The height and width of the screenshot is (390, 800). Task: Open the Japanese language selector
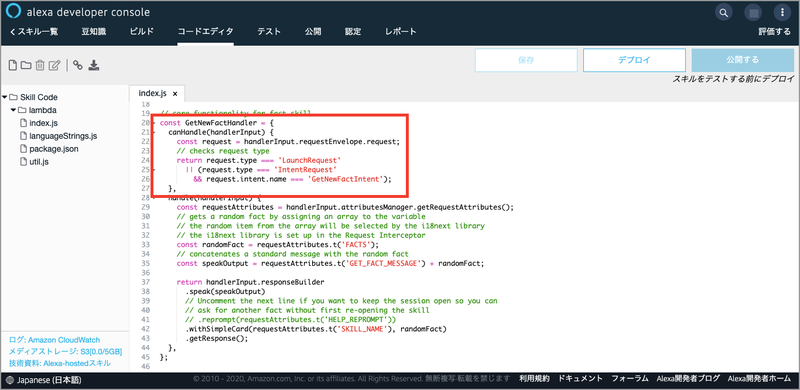point(44,380)
